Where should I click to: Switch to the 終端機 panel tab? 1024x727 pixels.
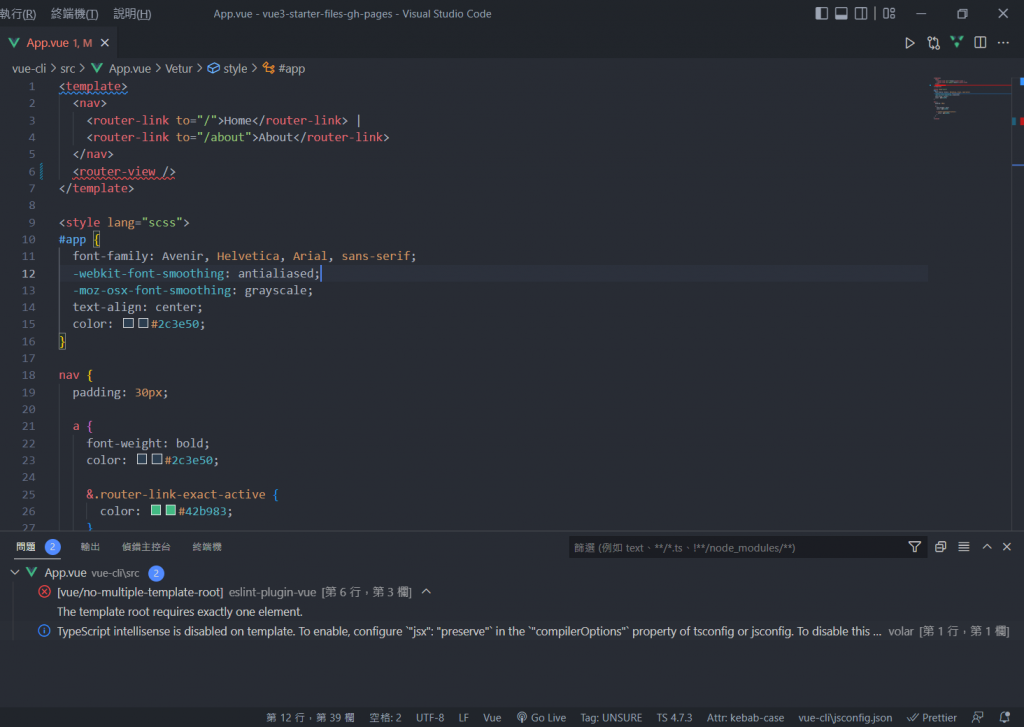207,547
